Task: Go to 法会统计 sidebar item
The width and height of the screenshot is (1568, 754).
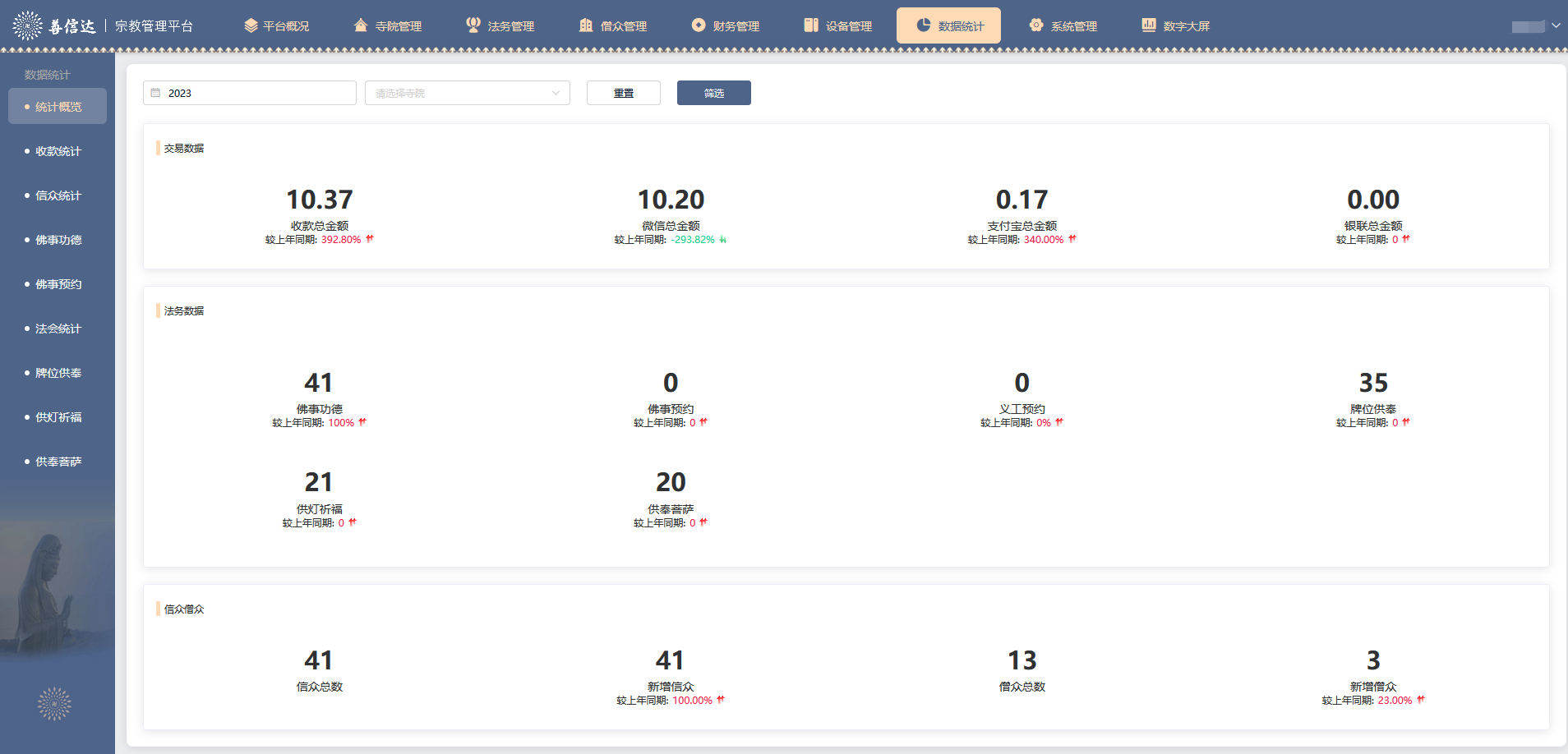Action: (58, 329)
